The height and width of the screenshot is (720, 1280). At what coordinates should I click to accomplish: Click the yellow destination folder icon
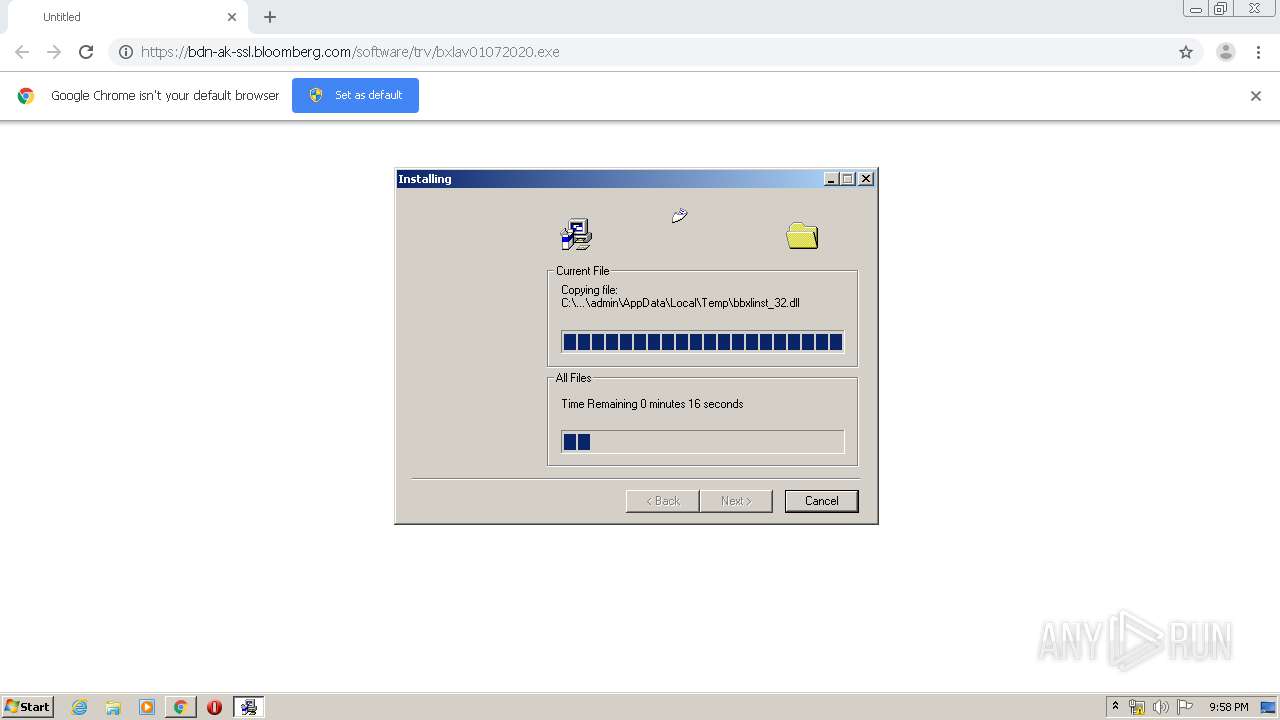802,236
